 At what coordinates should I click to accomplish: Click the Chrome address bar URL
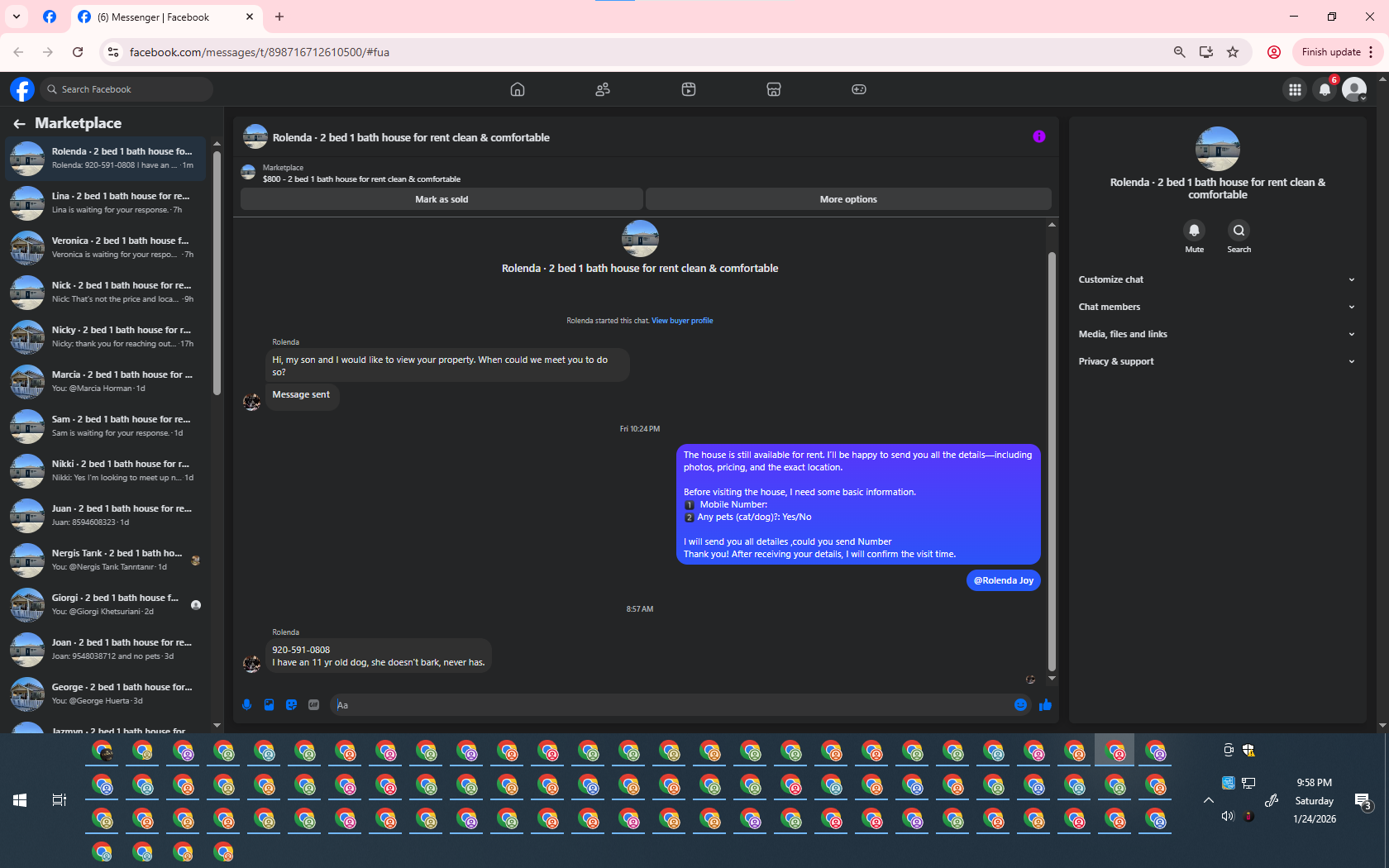pos(259,52)
